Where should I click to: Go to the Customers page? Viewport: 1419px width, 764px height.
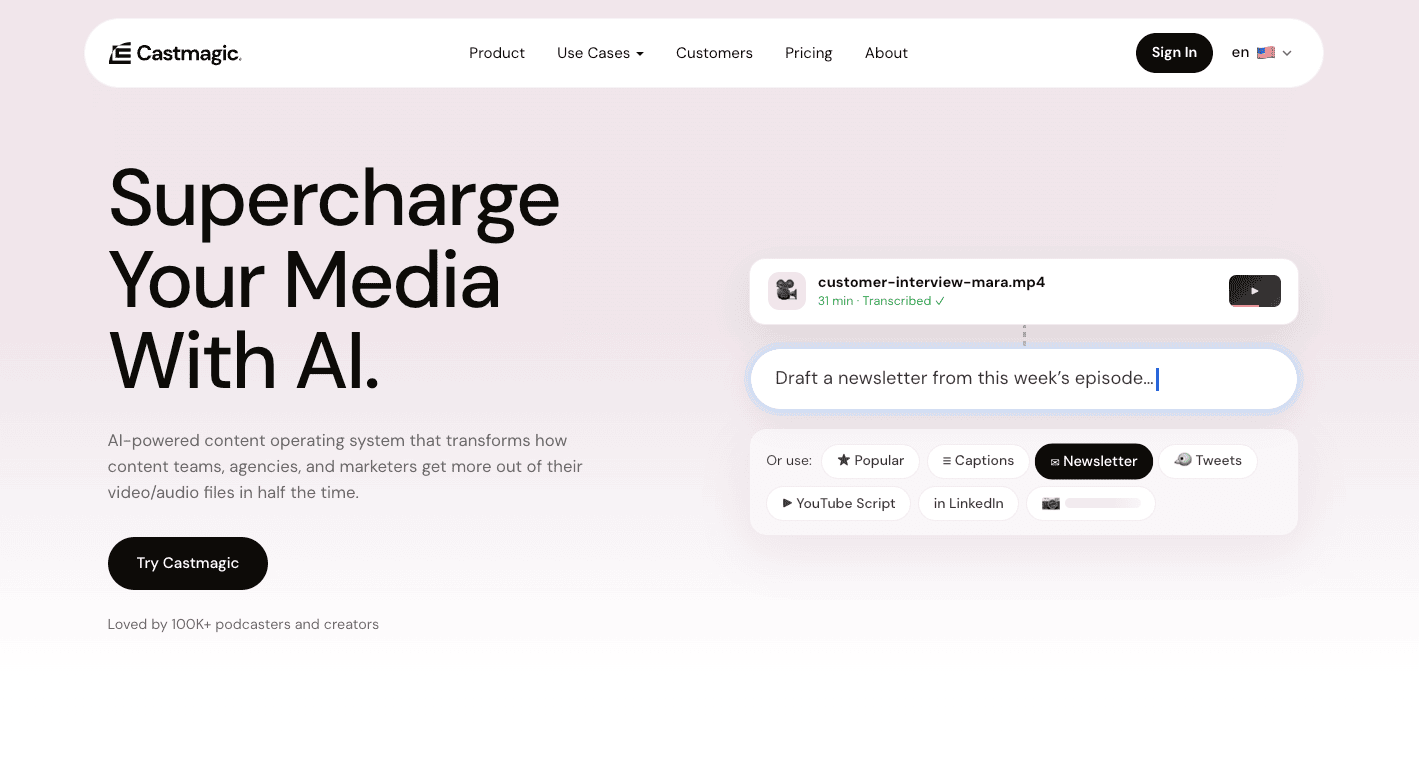(x=714, y=53)
